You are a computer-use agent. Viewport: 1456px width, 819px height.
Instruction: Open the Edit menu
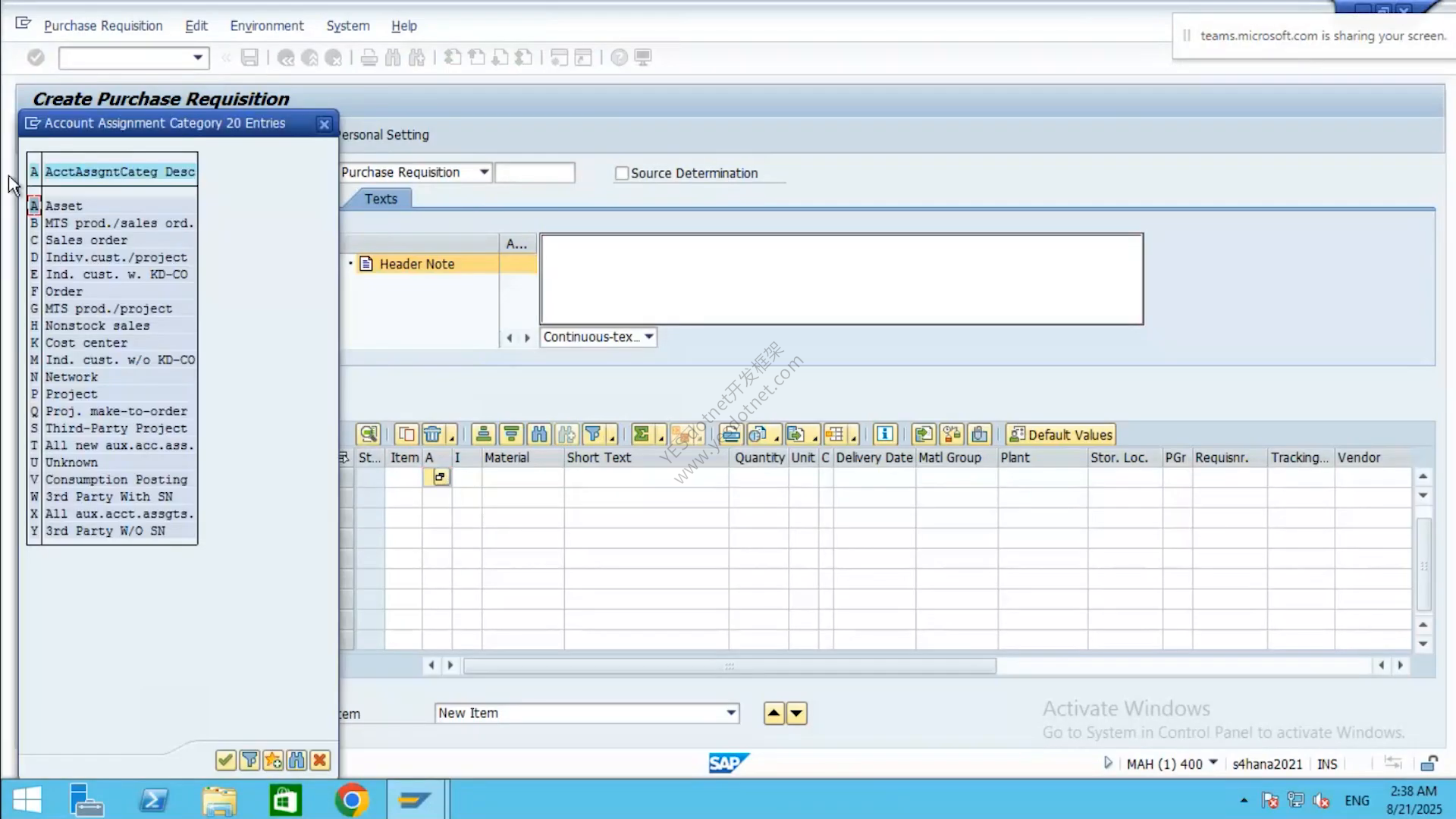point(196,26)
